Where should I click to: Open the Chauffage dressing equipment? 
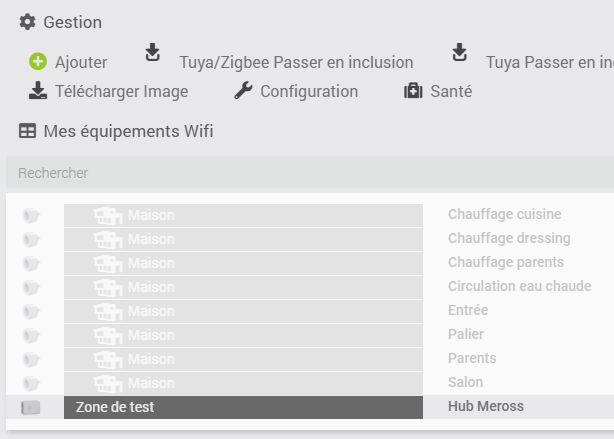click(x=509, y=238)
